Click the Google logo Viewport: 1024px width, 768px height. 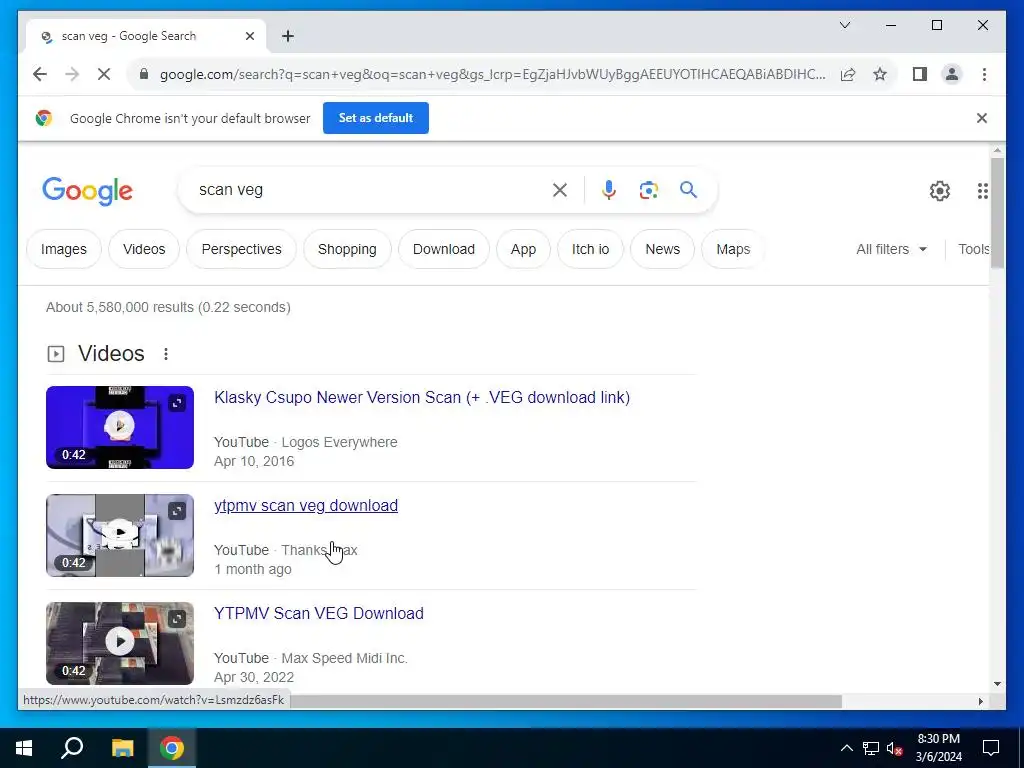point(88,191)
